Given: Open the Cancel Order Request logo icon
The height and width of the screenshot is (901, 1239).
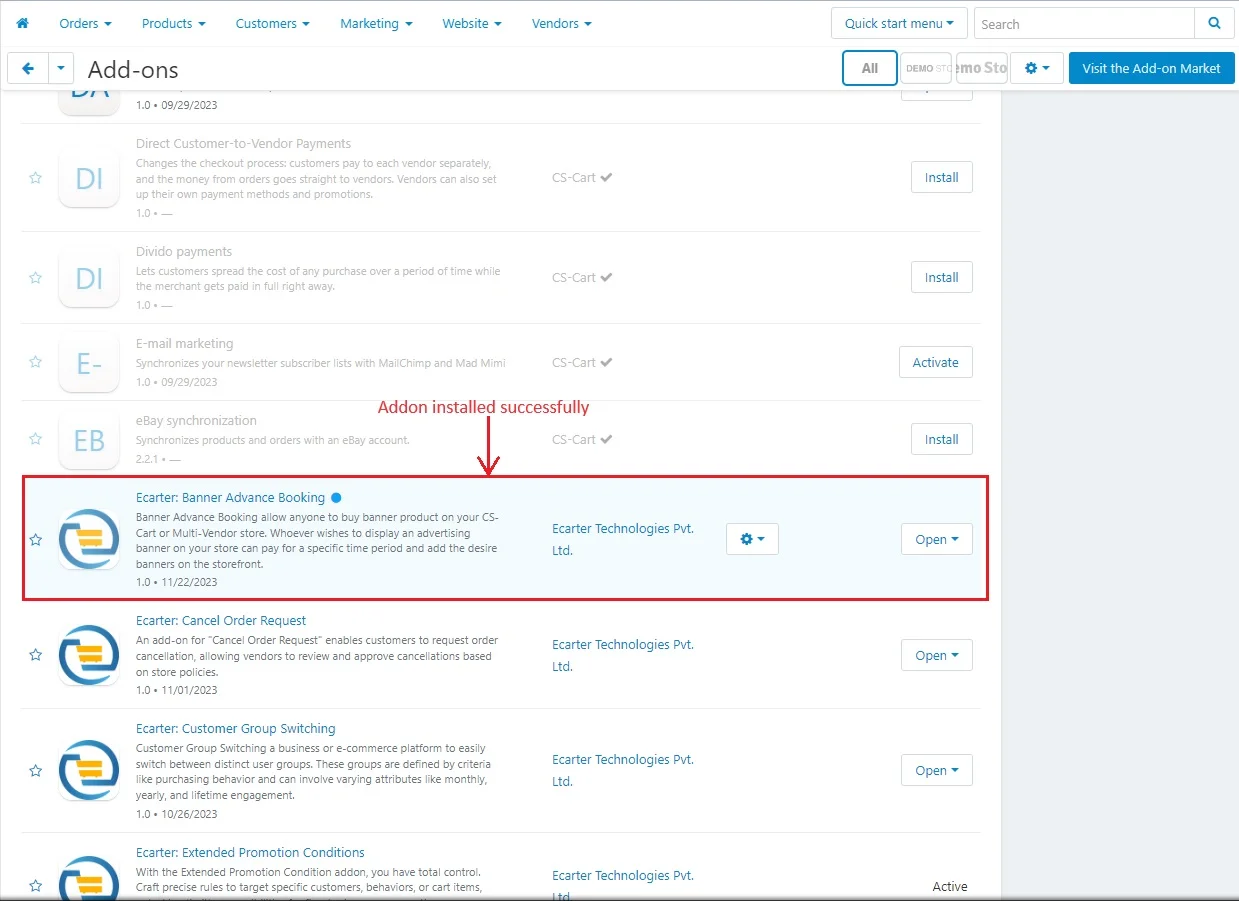Looking at the screenshot, I should (89, 655).
